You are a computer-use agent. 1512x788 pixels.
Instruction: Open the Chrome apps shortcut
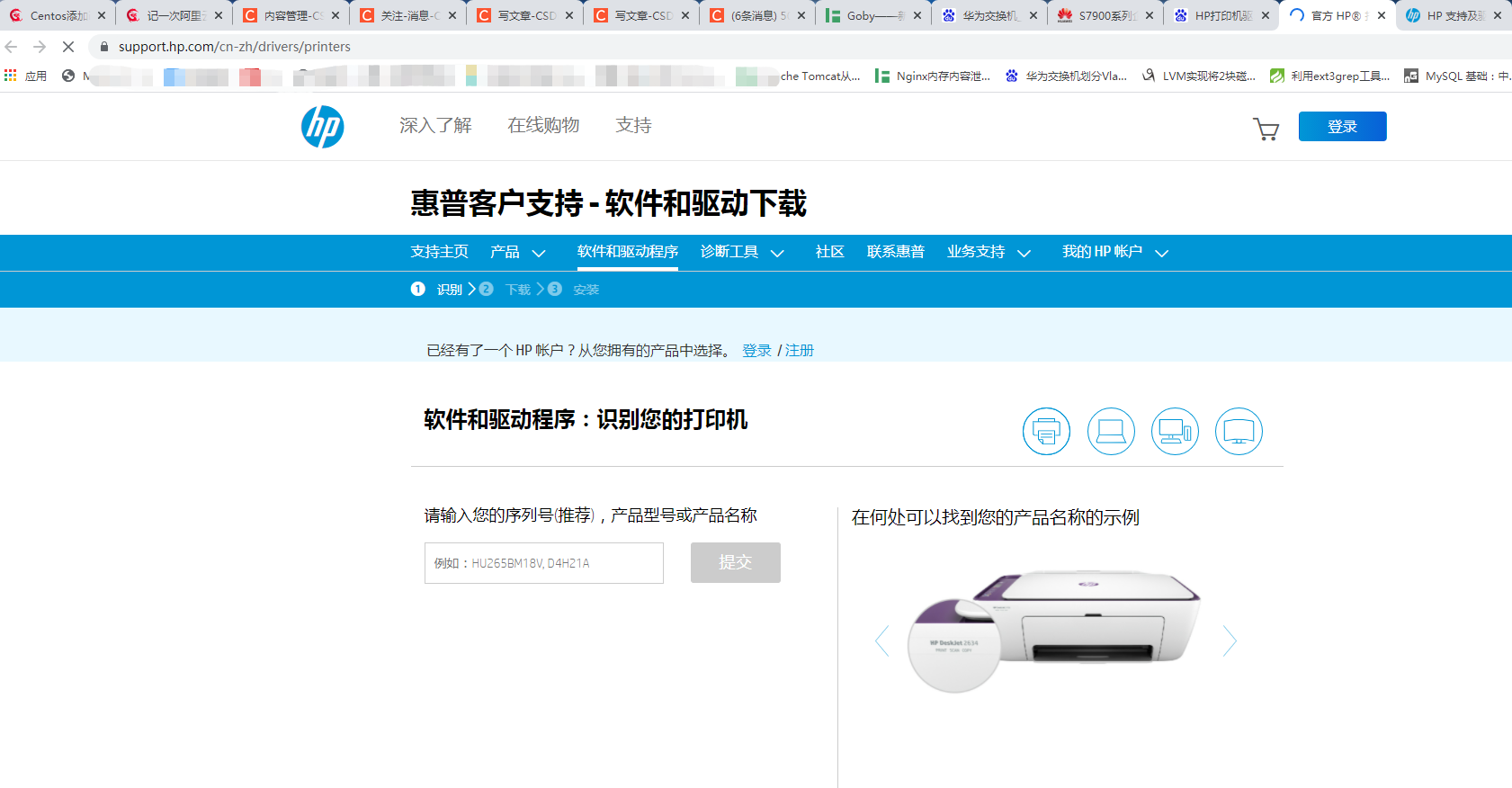[x=25, y=76]
